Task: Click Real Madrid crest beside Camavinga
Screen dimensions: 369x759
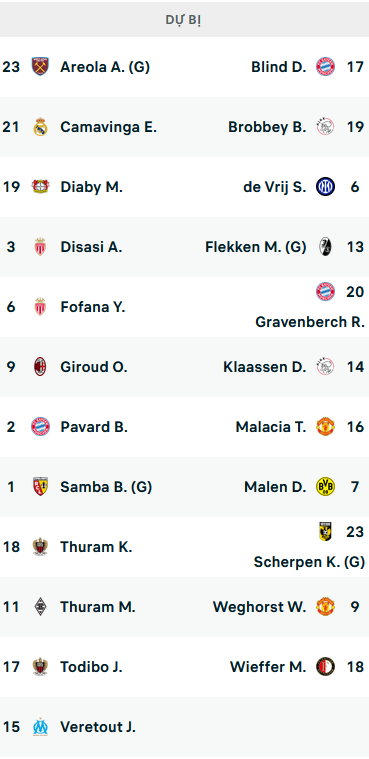Action: click(x=40, y=127)
